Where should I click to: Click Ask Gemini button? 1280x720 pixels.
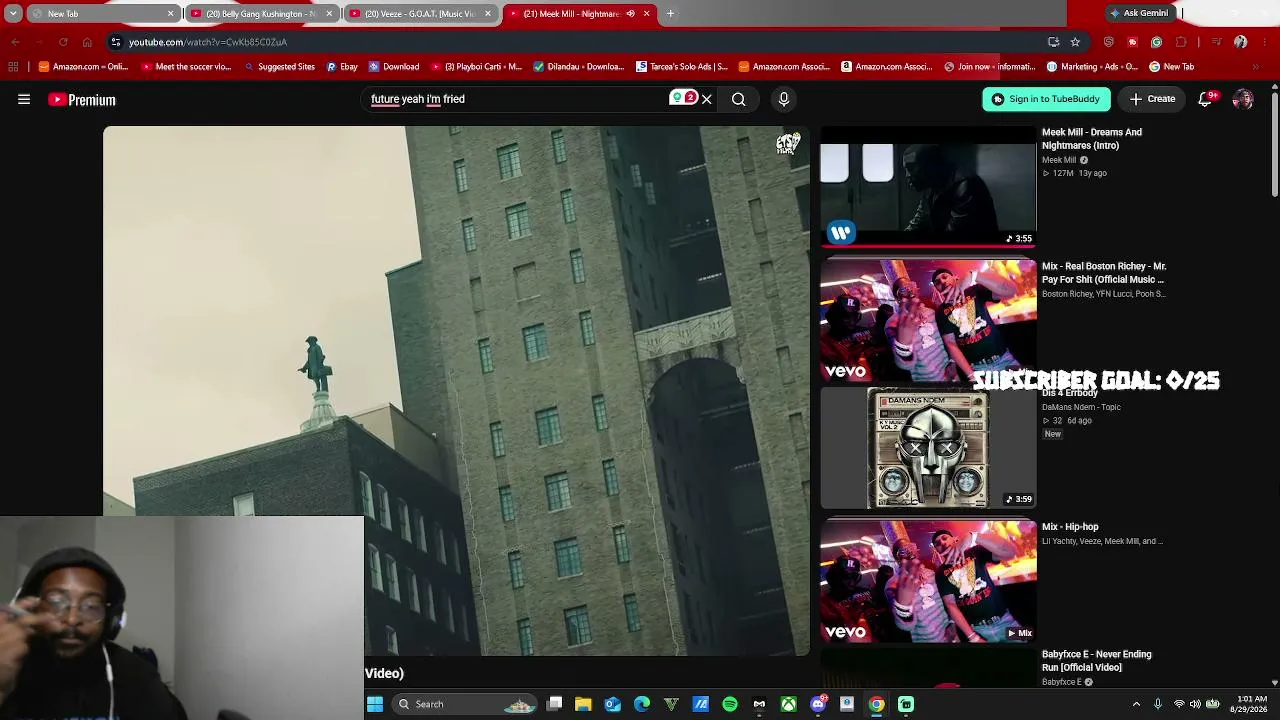(x=1140, y=13)
